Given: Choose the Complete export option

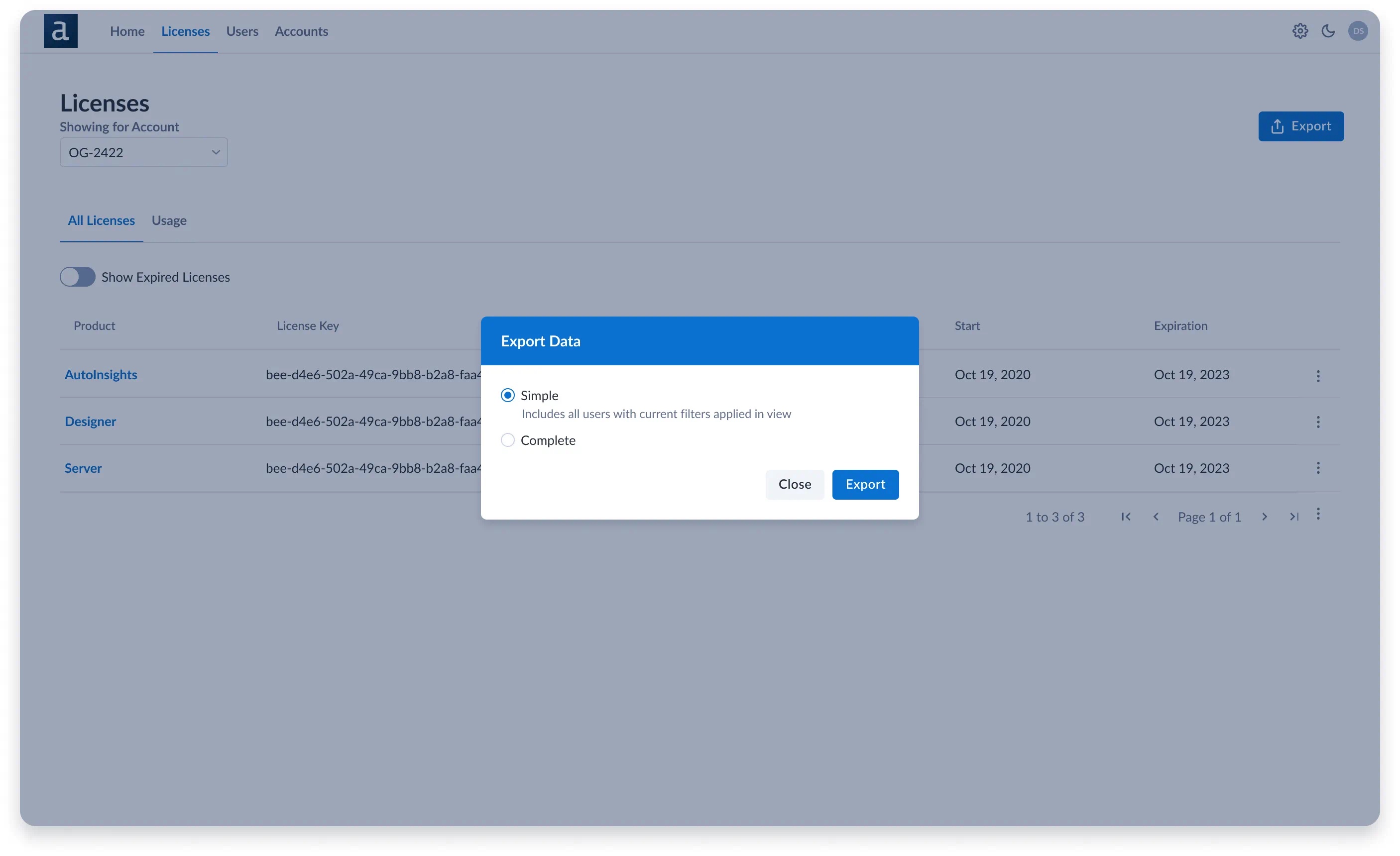Looking at the screenshot, I should (x=507, y=440).
